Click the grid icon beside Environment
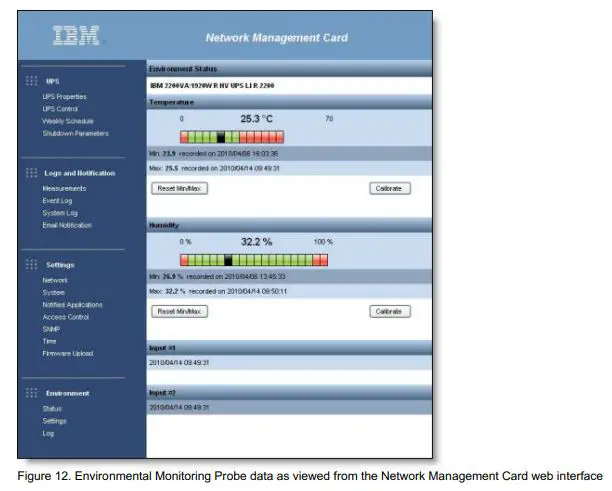 [x=32, y=393]
